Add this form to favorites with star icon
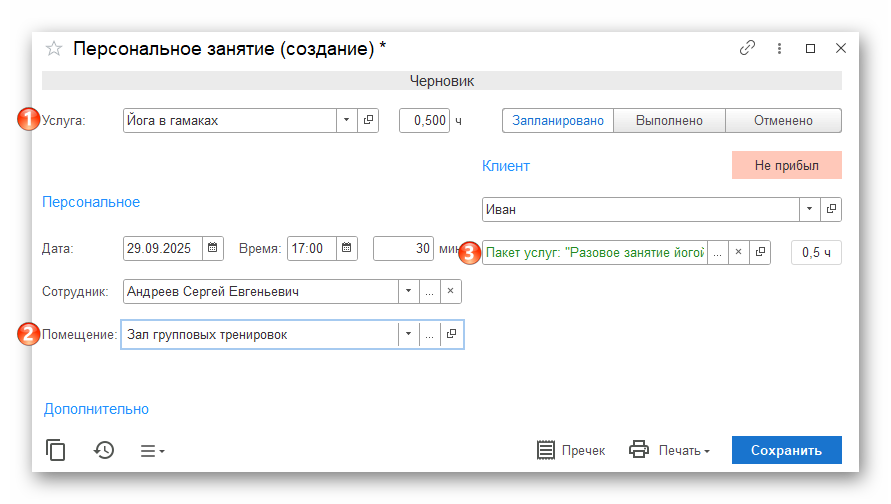Screen dimensions: 891x504 click(x=54, y=48)
